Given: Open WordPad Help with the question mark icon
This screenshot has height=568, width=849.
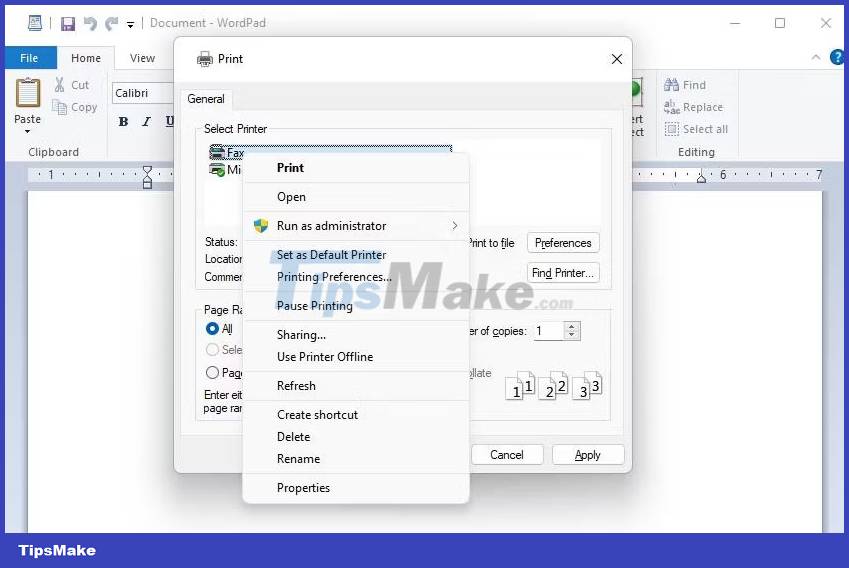Looking at the screenshot, I should [x=837, y=57].
